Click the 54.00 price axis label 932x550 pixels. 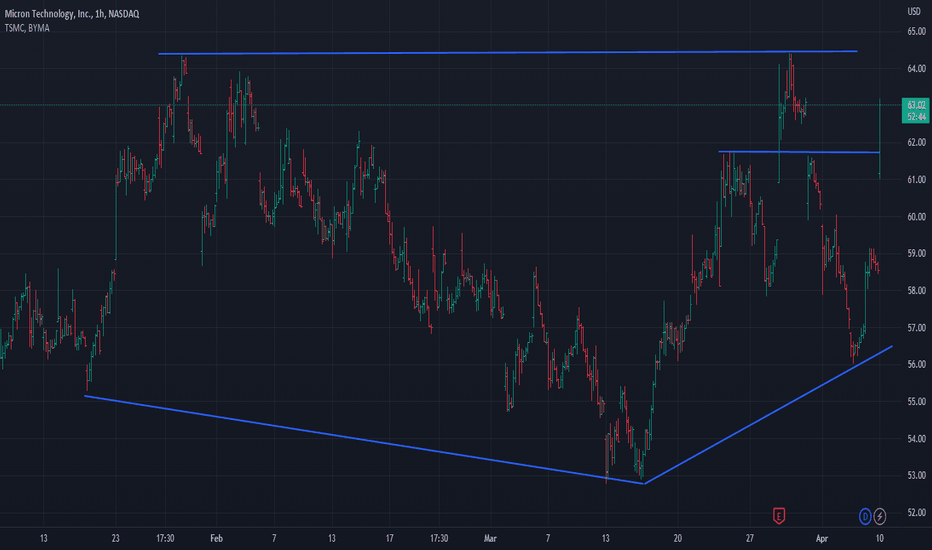coord(916,439)
